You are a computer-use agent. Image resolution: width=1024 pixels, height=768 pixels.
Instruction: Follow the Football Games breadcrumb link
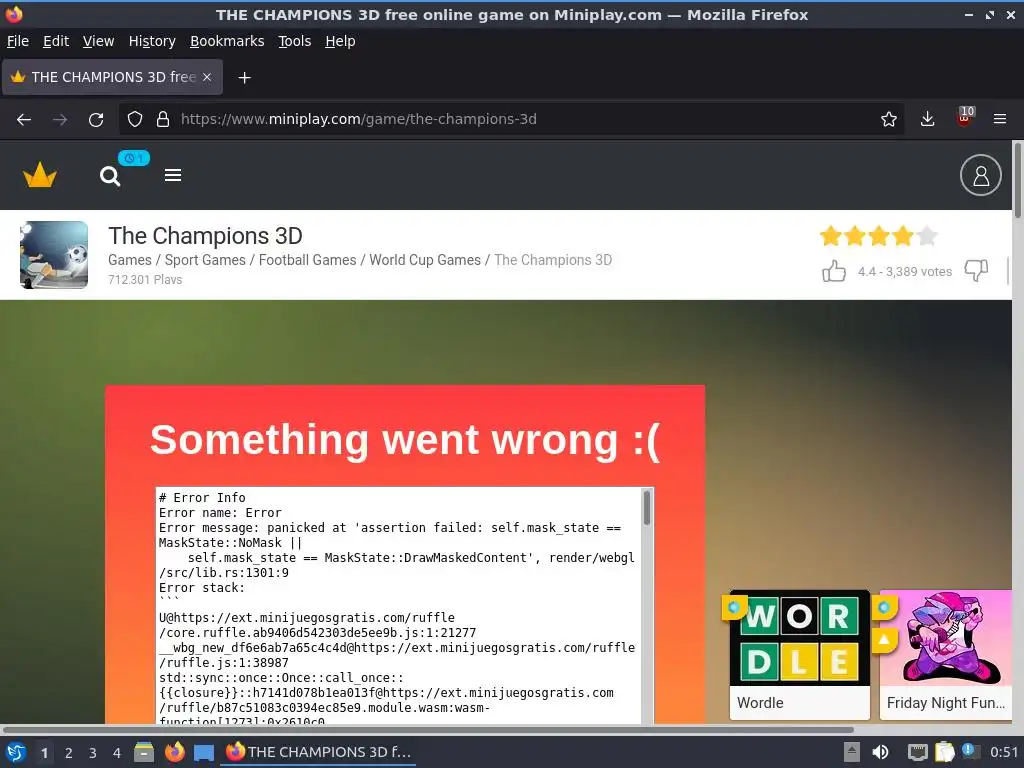(308, 260)
